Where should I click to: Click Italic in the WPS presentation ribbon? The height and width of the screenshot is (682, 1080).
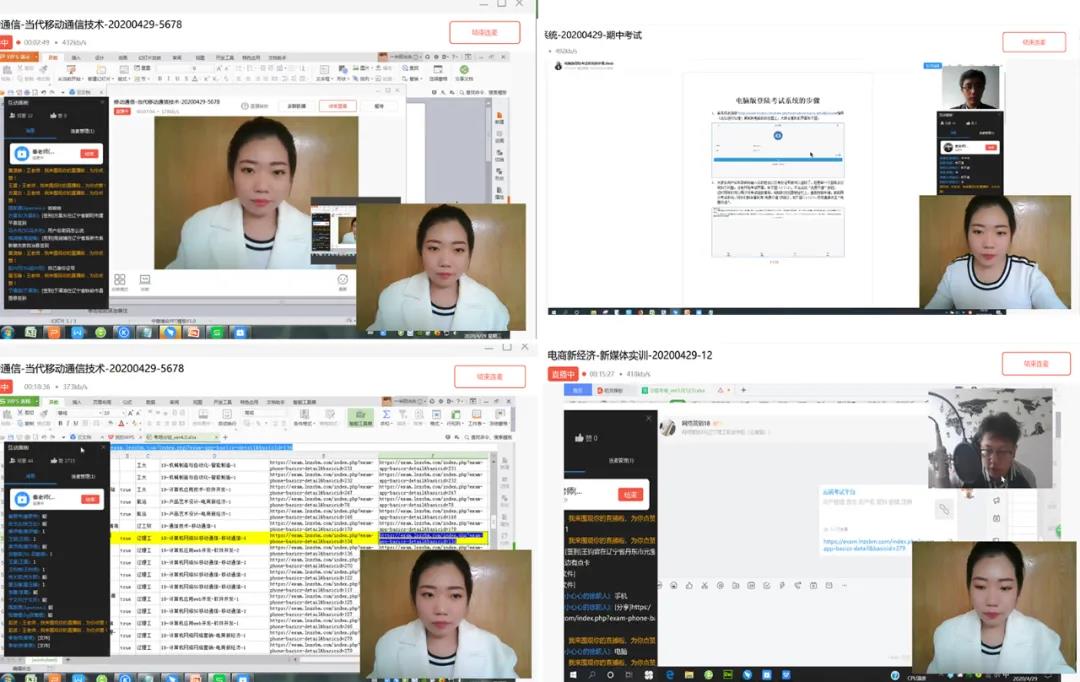(x=169, y=77)
